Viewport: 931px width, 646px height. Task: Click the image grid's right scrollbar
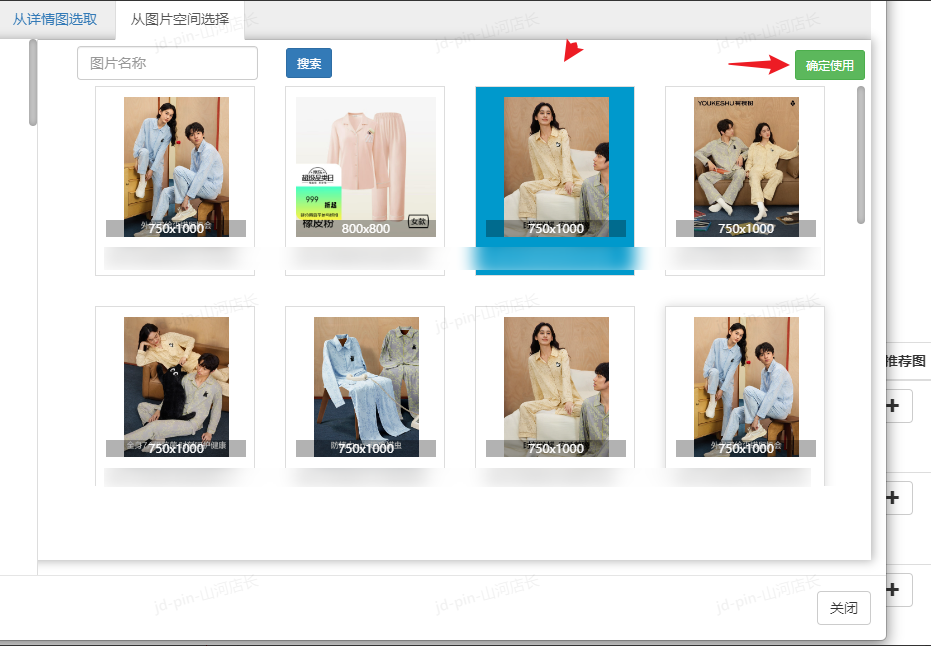coord(861,155)
